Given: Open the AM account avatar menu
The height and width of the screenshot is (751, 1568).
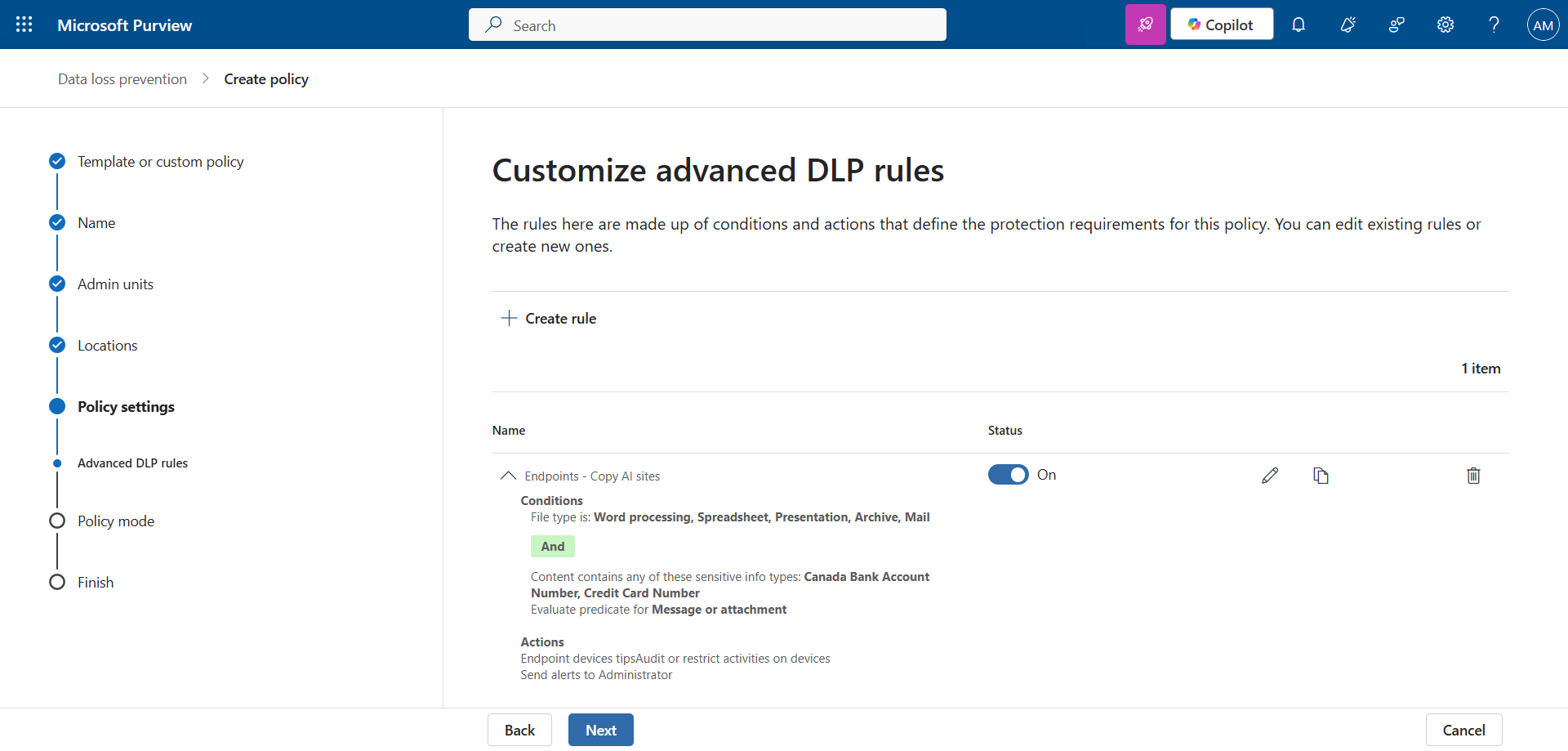Looking at the screenshot, I should tap(1543, 25).
